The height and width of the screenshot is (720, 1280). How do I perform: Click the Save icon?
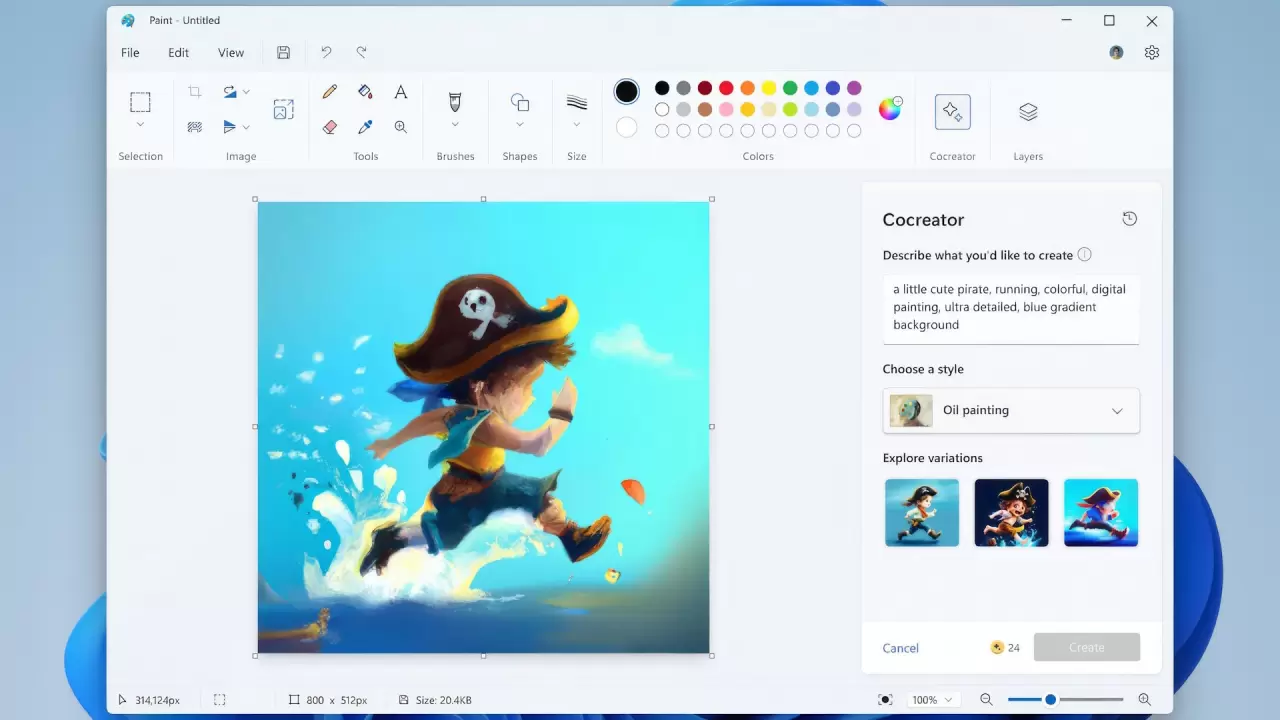[283, 52]
